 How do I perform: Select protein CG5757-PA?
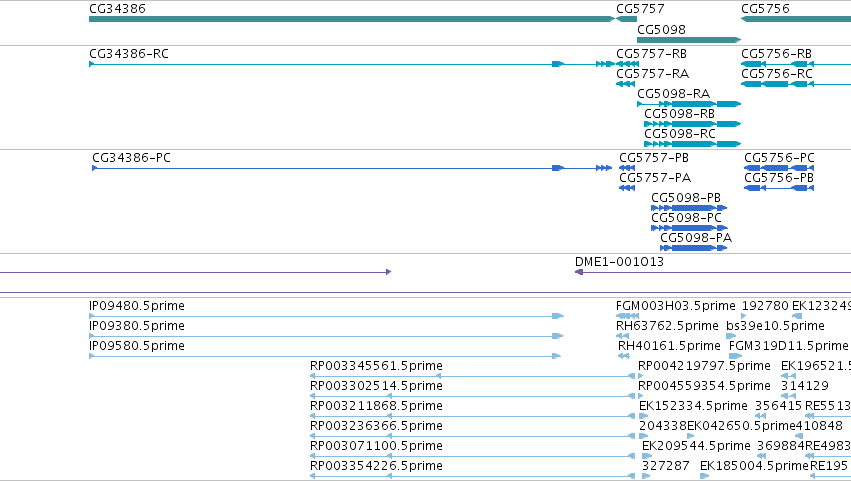point(627,188)
